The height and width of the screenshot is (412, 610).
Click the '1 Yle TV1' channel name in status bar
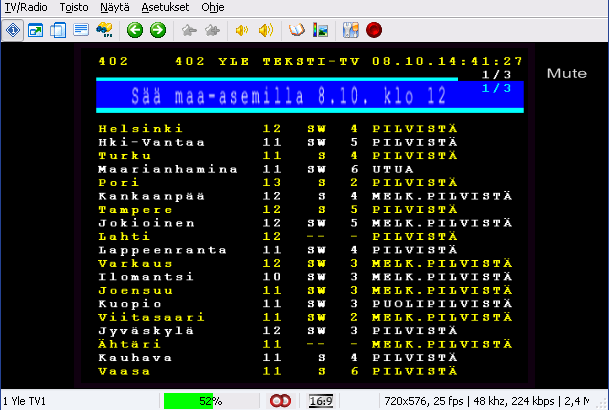pos(24,401)
